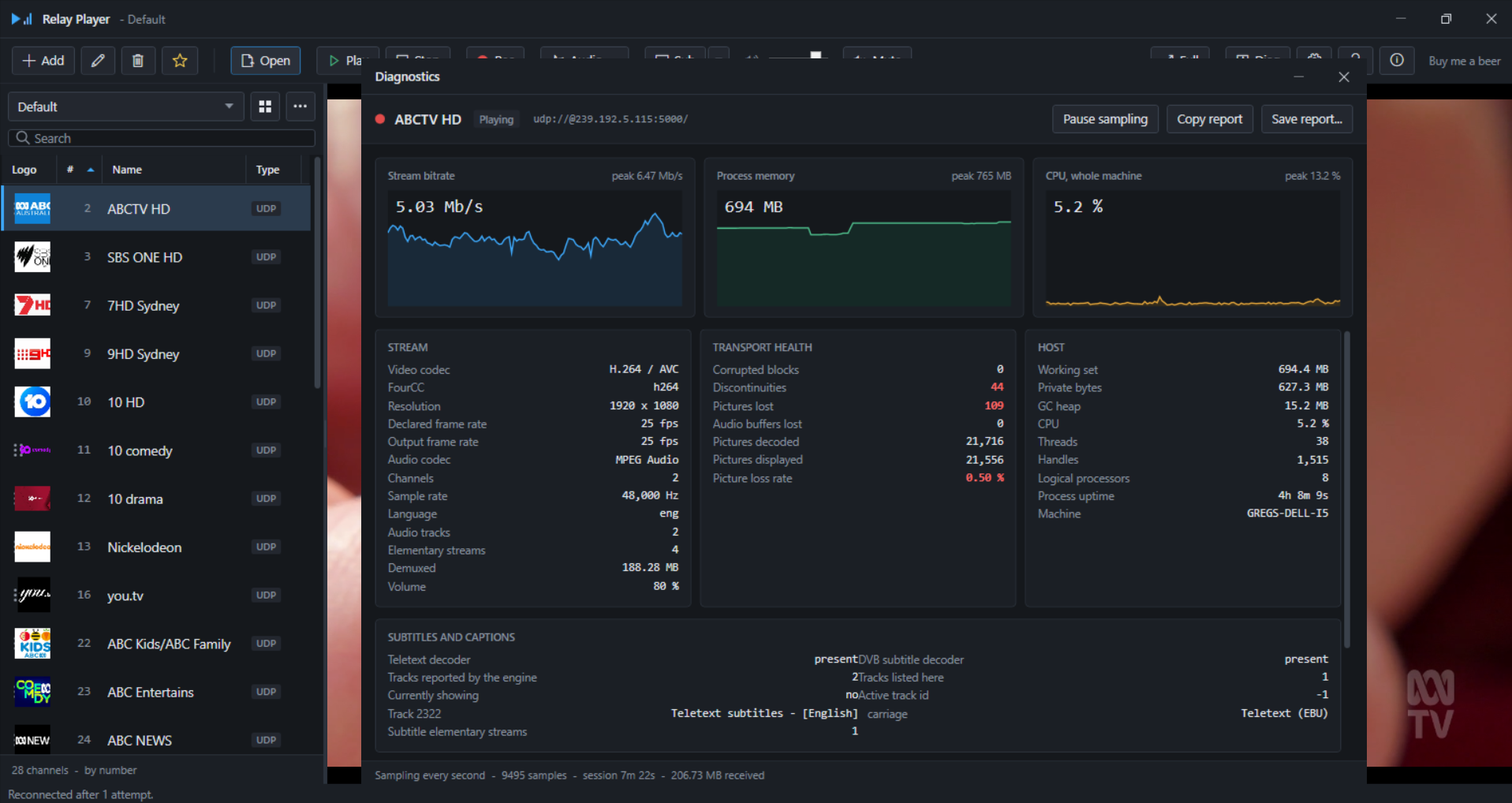Expand the Default playlist dropdown
The width and height of the screenshot is (1512, 803).
coord(126,106)
